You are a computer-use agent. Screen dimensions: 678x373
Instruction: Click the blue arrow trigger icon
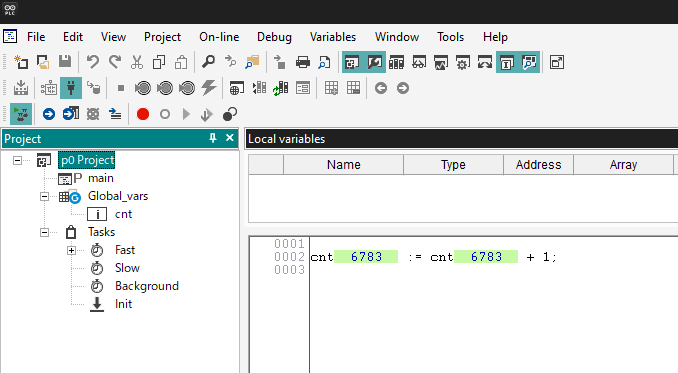[49, 114]
